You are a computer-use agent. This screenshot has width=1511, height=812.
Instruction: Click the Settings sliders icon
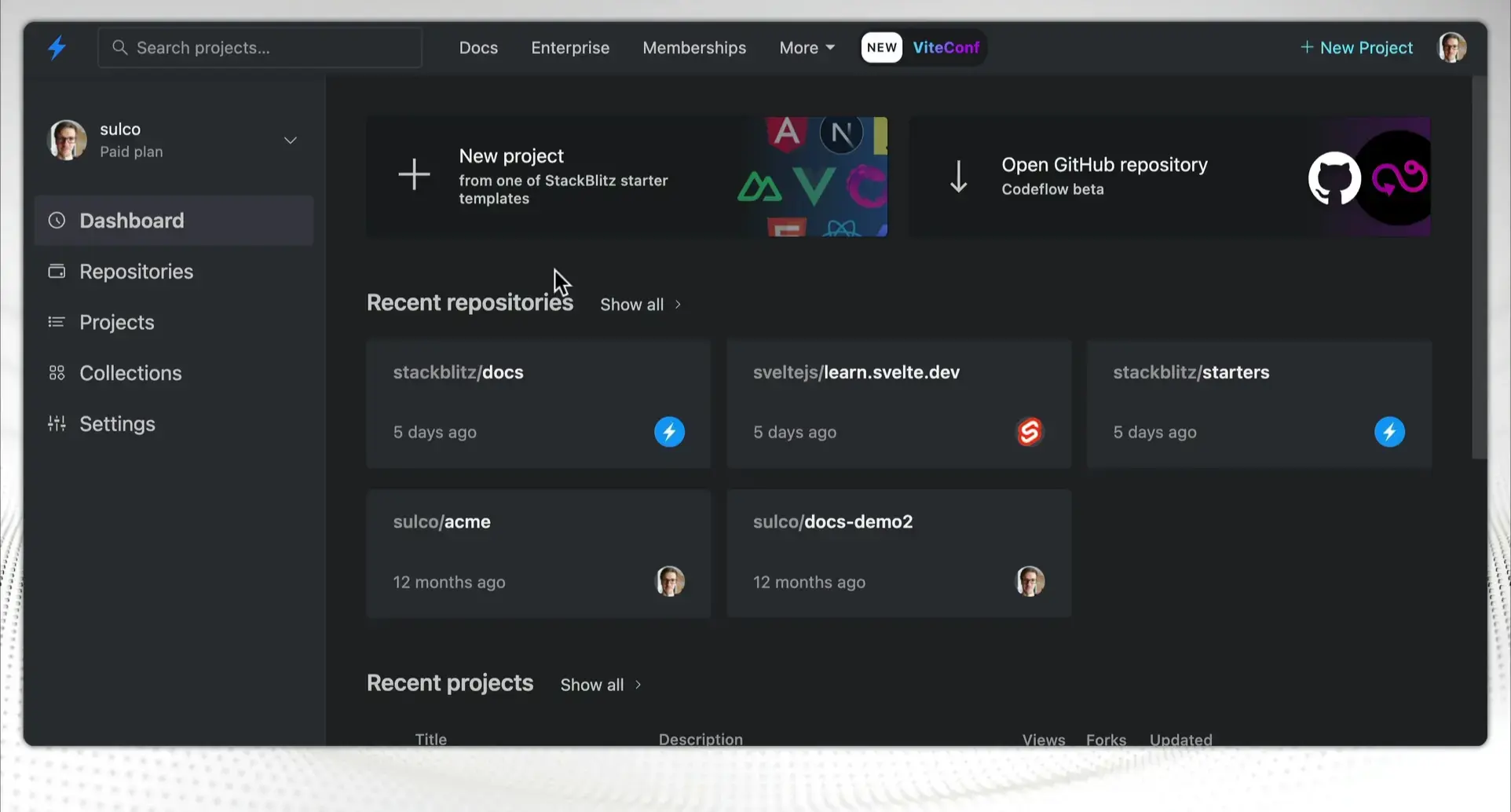tap(57, 424)
